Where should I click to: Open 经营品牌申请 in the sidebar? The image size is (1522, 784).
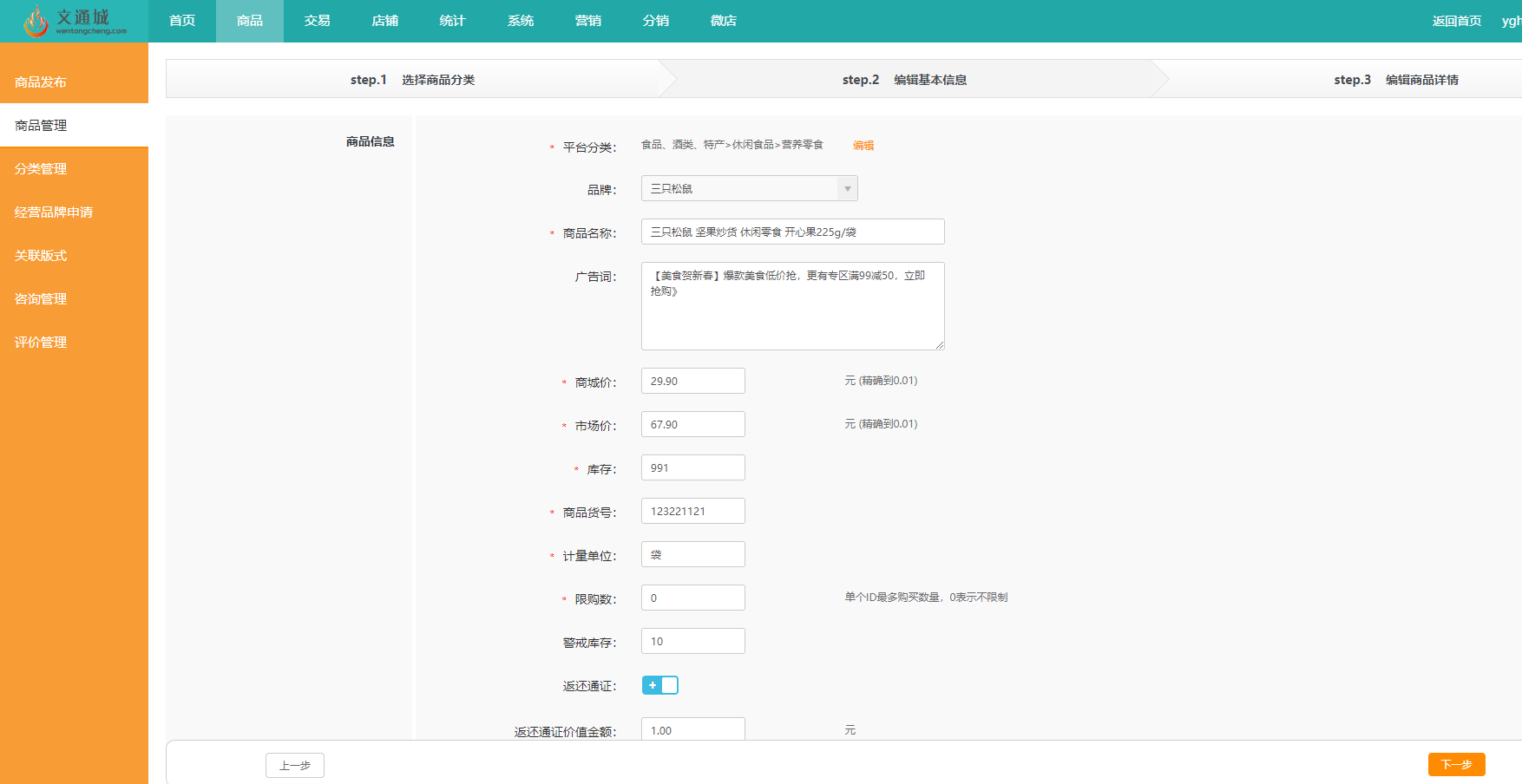[x=74, y=212]
